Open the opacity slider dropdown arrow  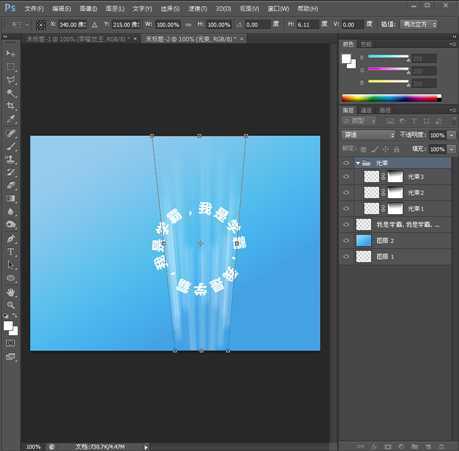(x=452, y=135)
